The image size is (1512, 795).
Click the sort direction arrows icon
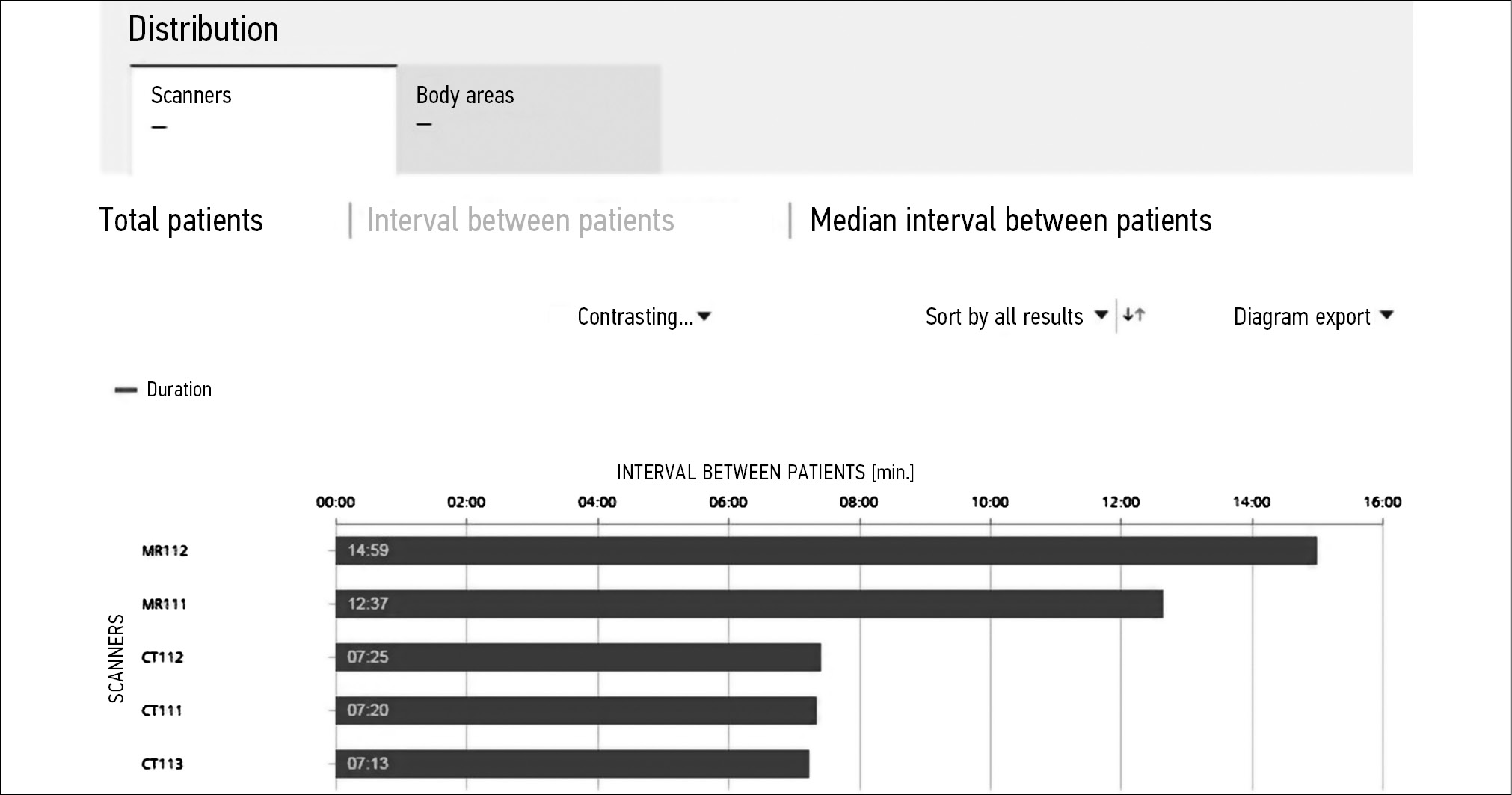coord(1134,316)
